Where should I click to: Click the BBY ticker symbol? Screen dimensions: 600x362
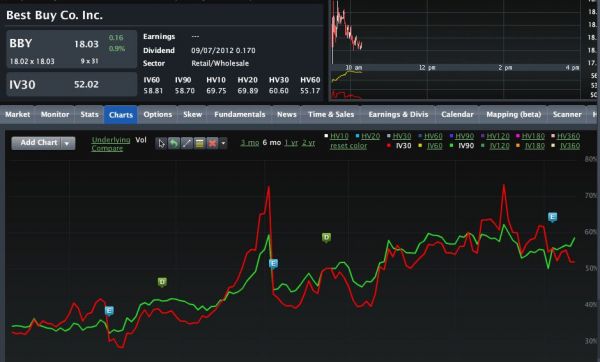point(21,43)
